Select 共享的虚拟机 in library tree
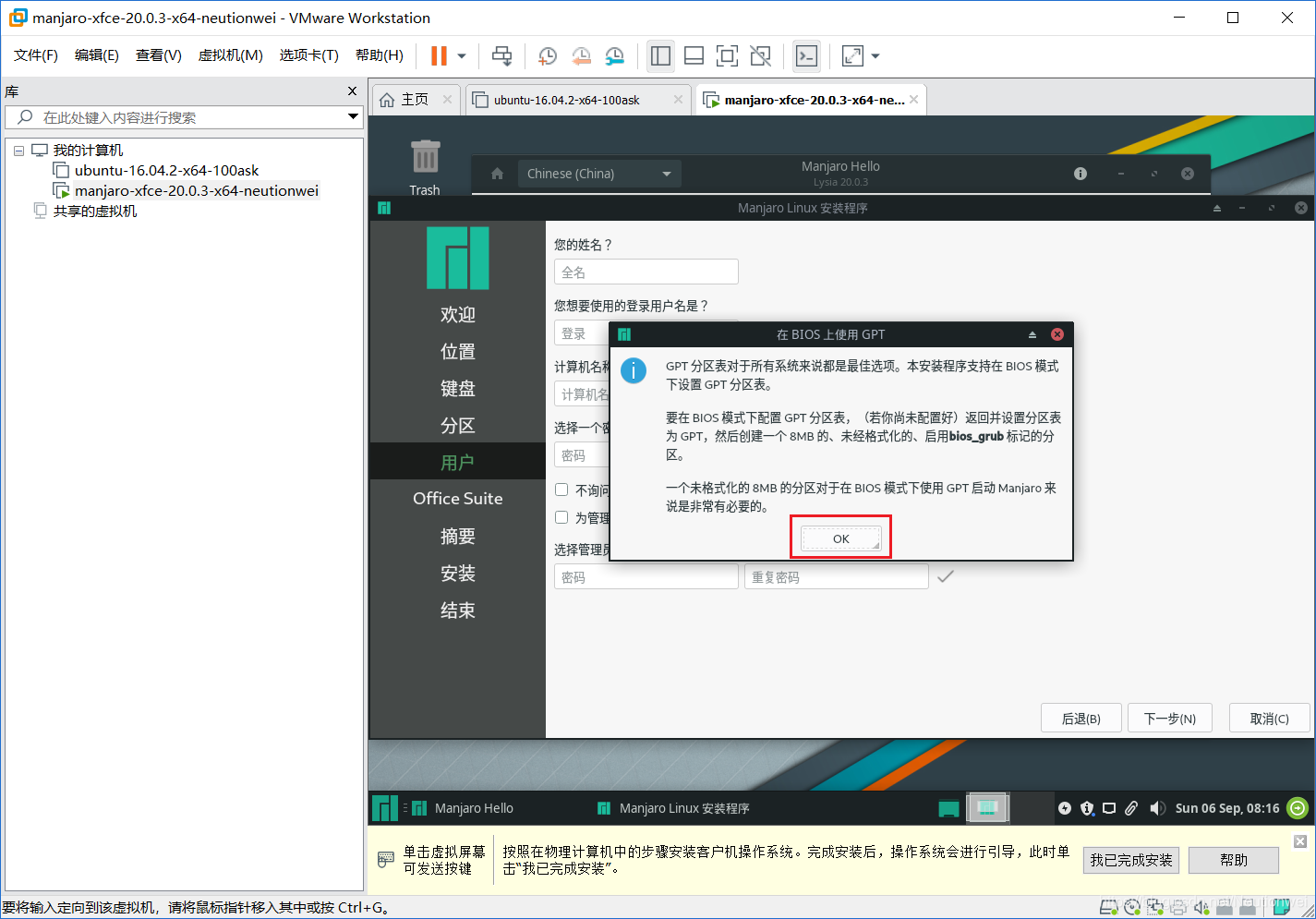Image resolution: width=1316 pixels, height=919 pixels. 94,212
